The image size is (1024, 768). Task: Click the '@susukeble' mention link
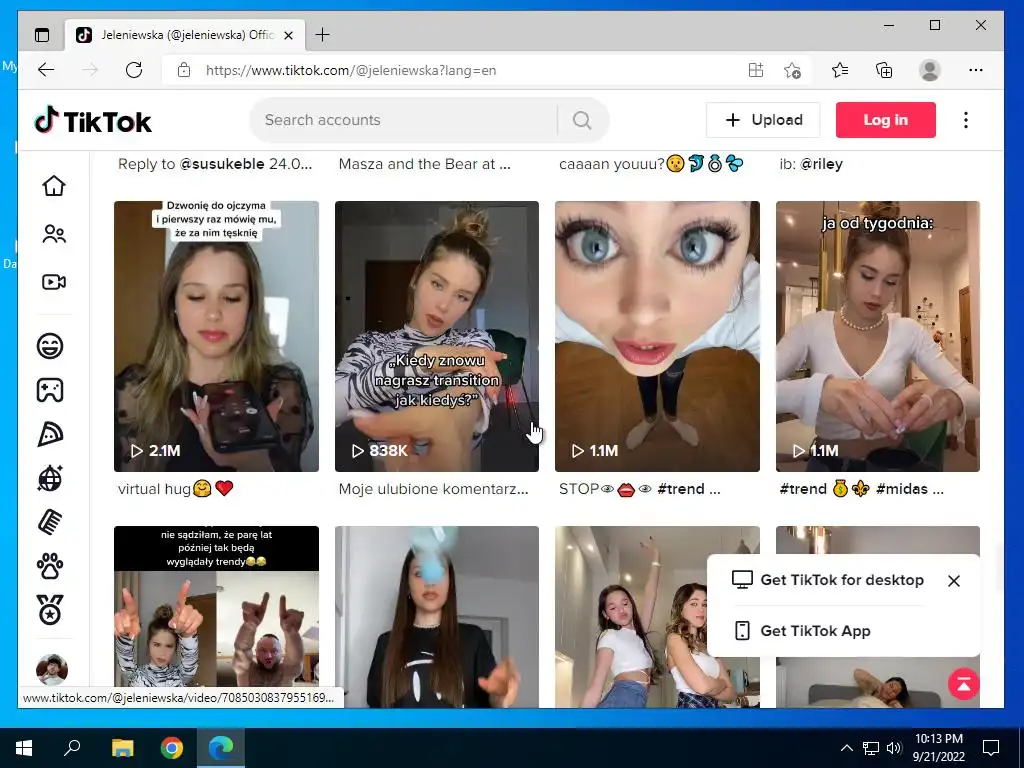pyautogui.click(x=222, y=164)
